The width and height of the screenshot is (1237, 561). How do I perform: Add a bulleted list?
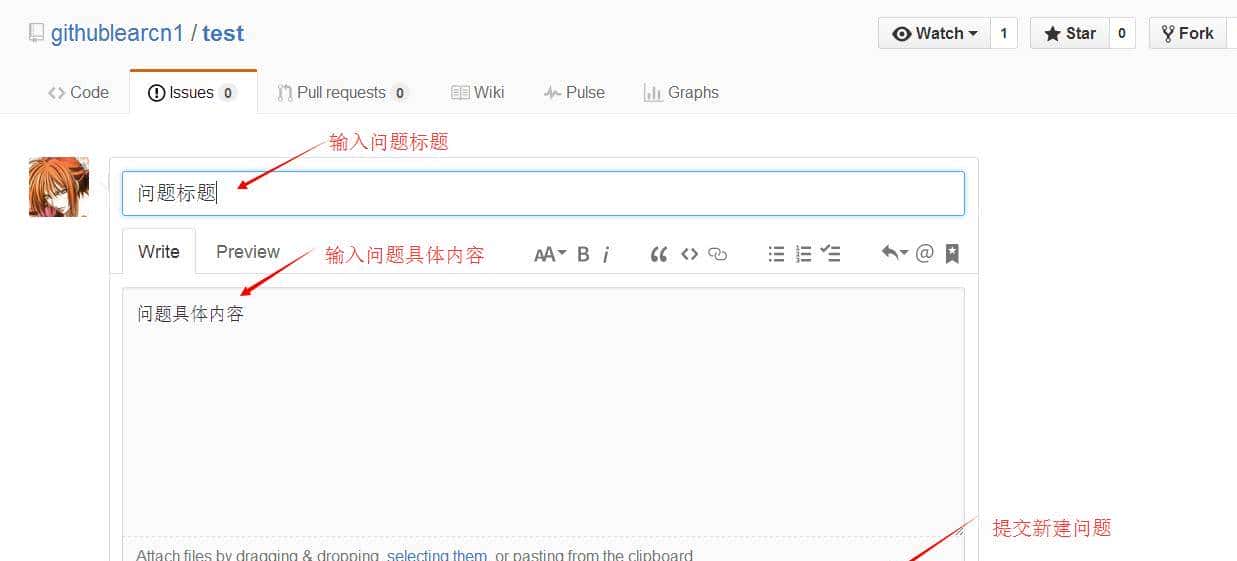[776, 254]
